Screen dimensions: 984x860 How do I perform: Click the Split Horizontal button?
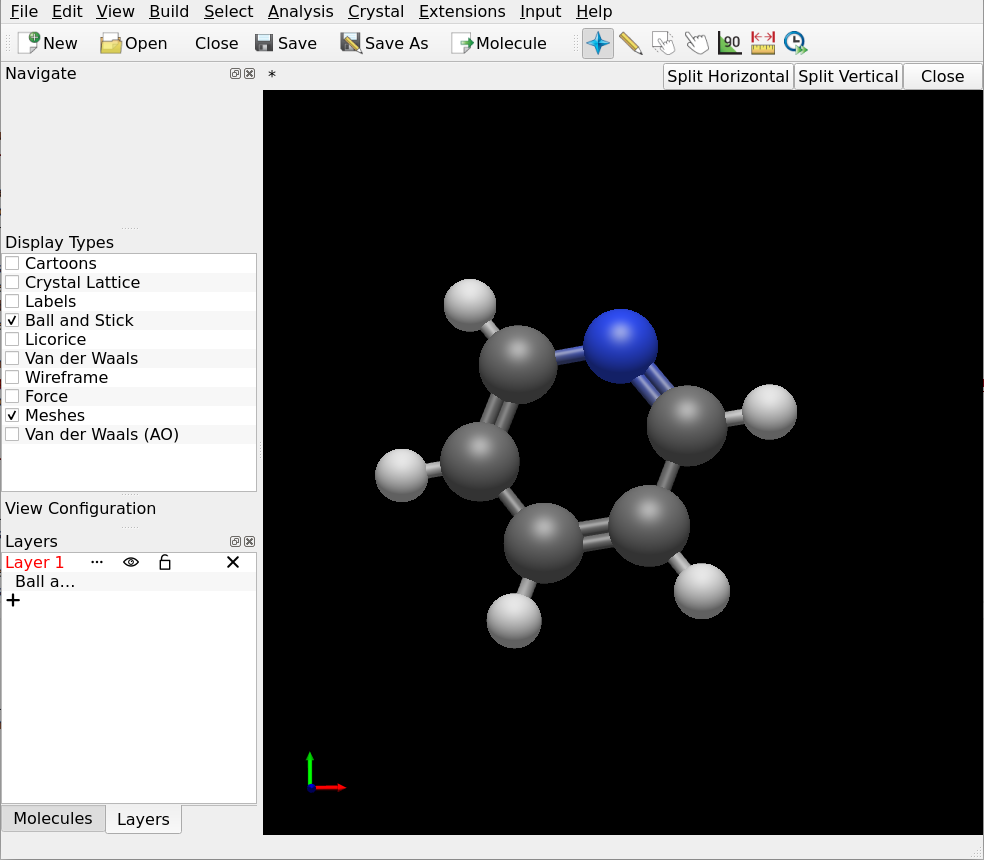point(727,76)
